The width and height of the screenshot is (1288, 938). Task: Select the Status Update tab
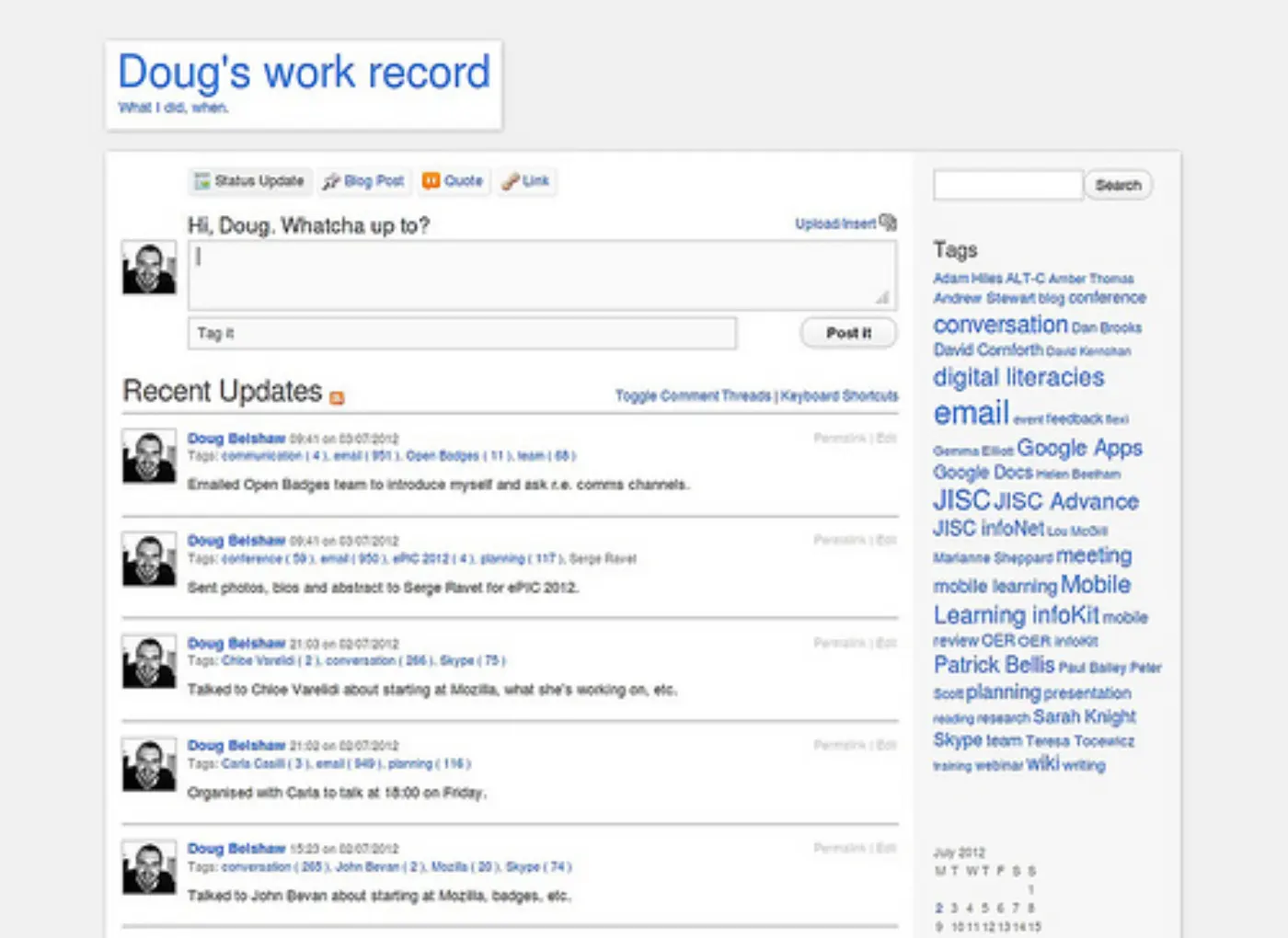250,181
